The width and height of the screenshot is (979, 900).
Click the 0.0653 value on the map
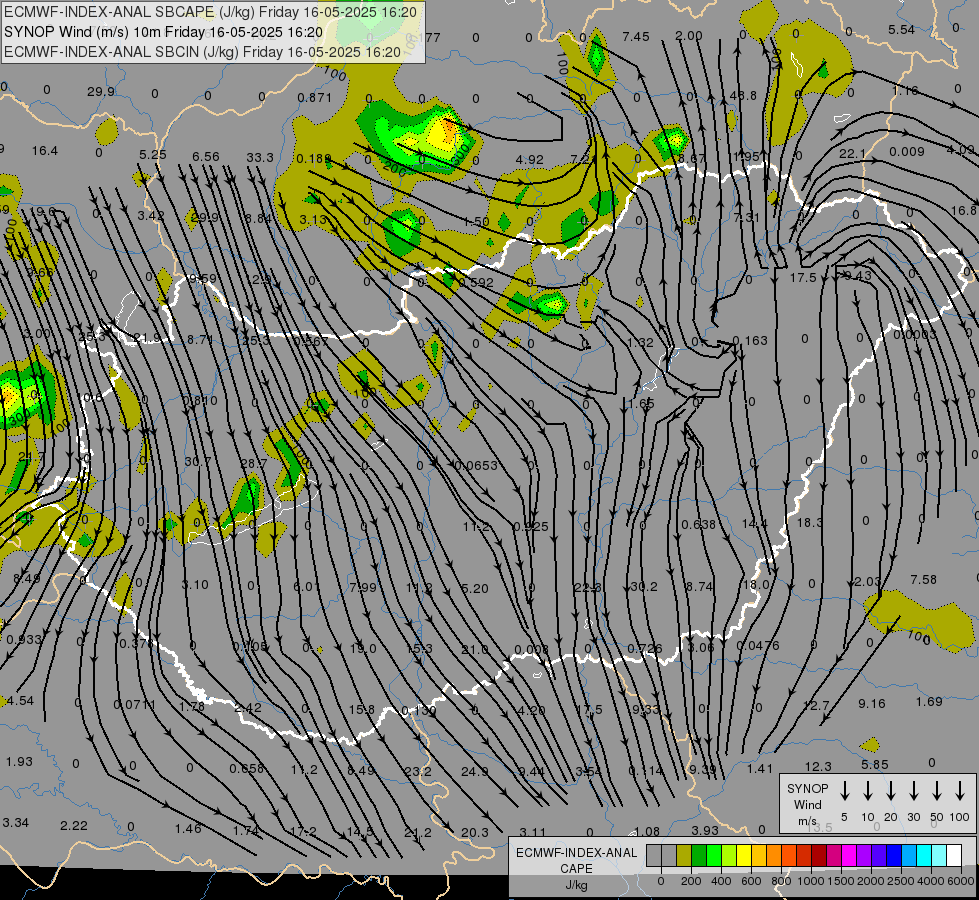pos(476,465)
